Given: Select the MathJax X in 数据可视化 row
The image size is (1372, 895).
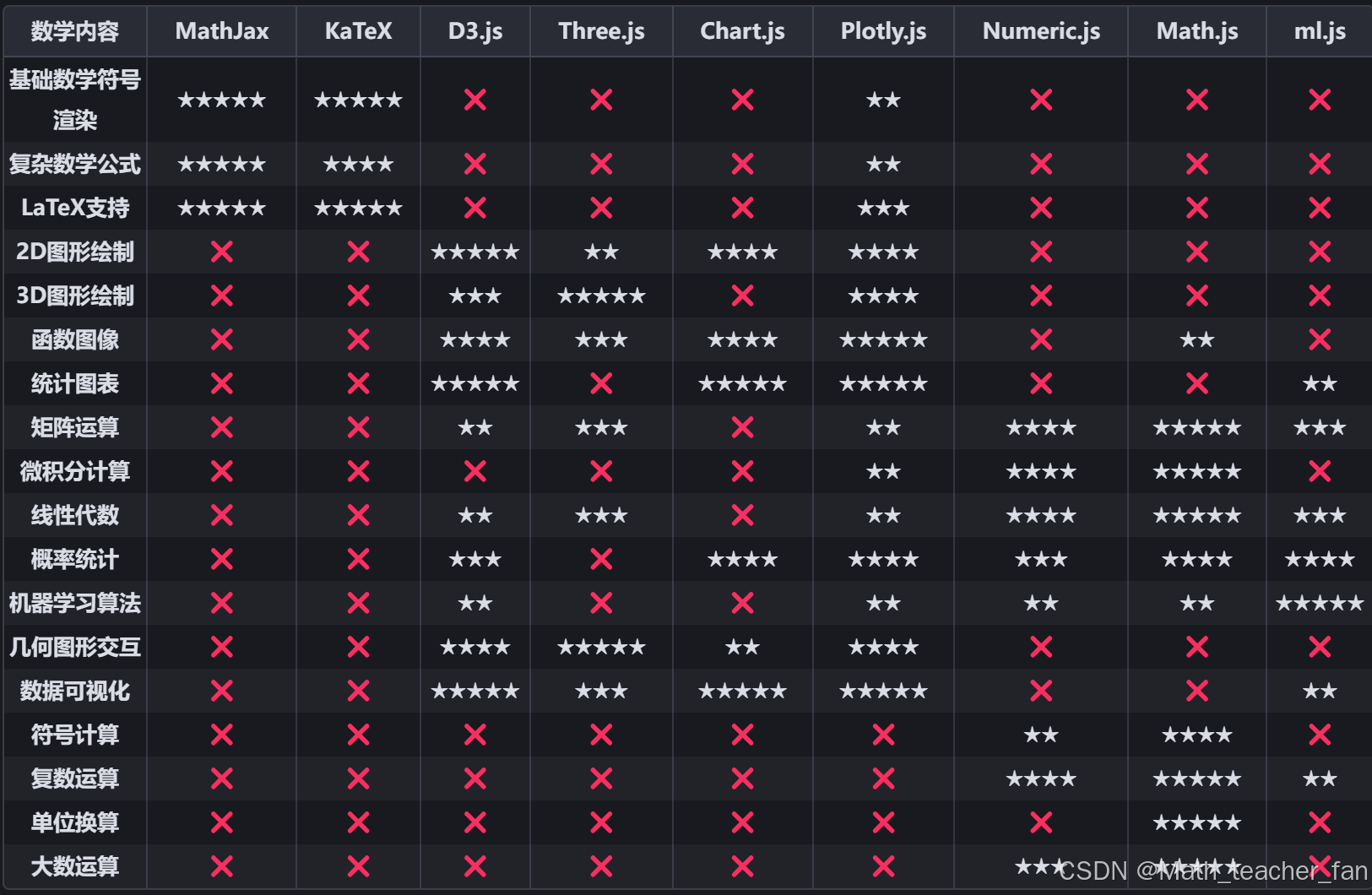Looking at the screenshot, I should (x=222, y=691).
